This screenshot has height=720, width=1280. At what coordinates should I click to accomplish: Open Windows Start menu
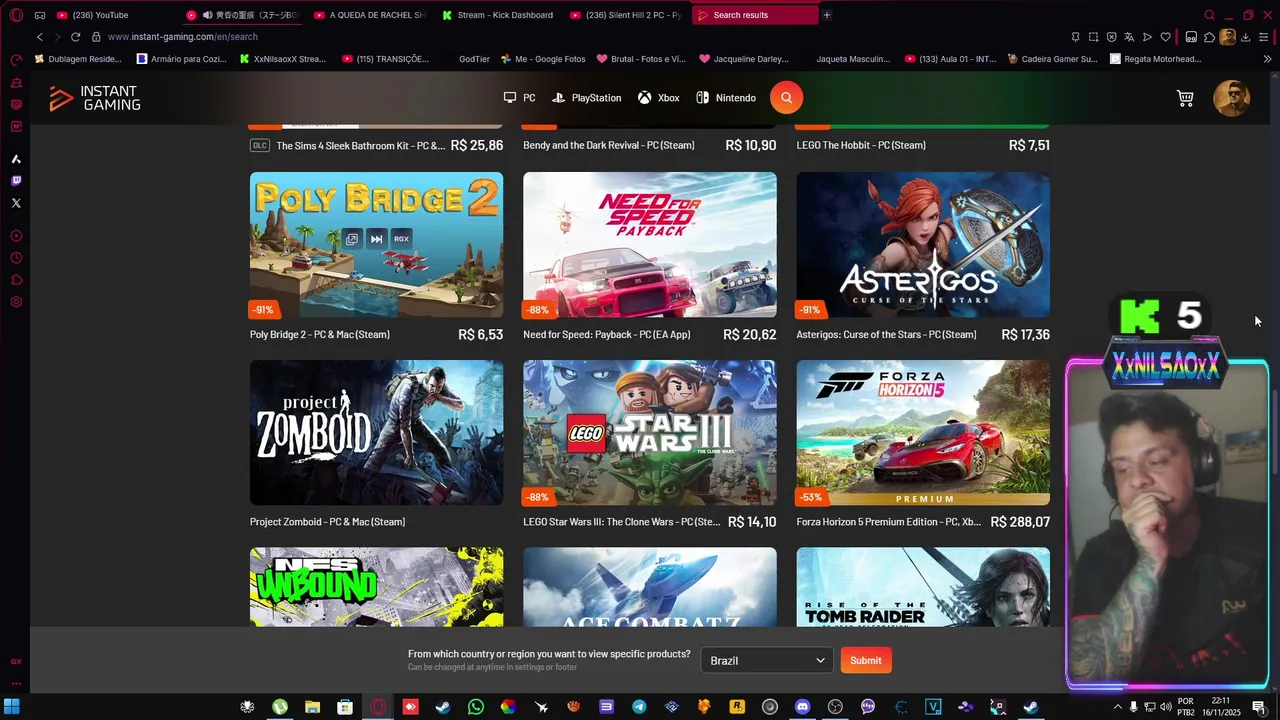pos(12,707)
